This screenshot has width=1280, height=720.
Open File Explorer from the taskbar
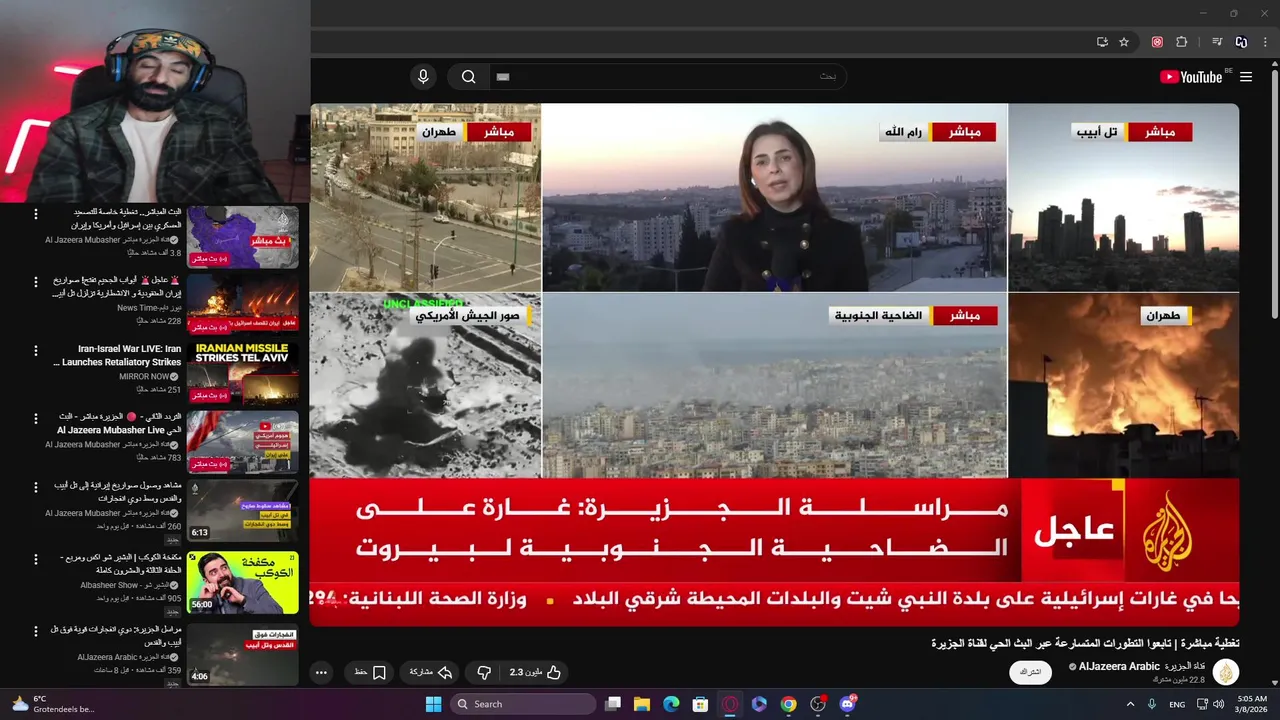(642, 704)
